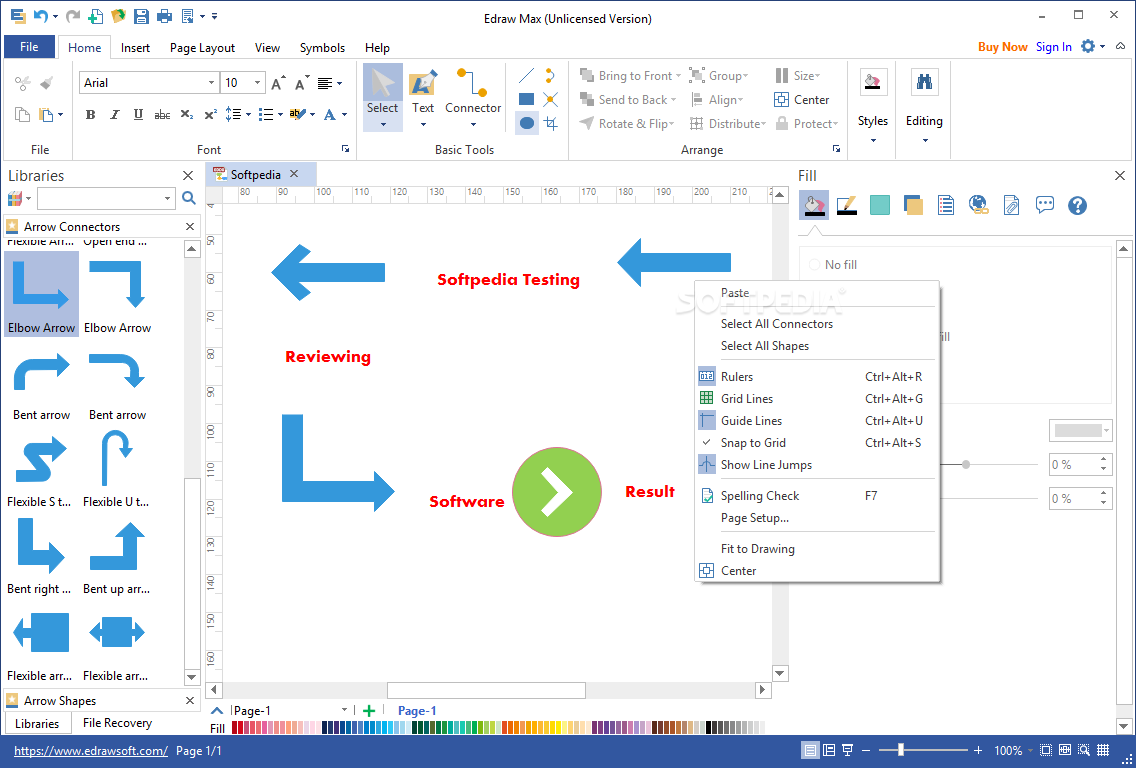Image resolution: width=1136 pixels, height=768 pixels.
Task: Click the Sign In link
Action: [1053, 46]
